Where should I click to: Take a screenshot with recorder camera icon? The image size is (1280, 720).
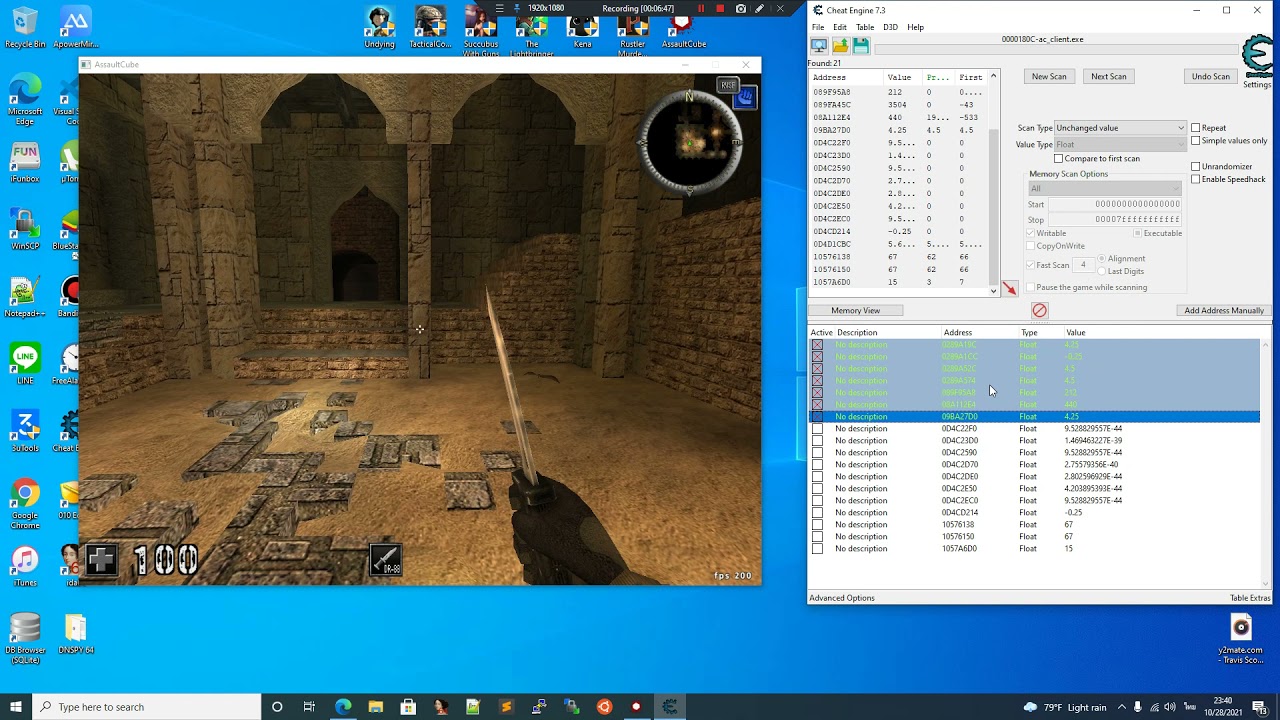tap(740, 9)
